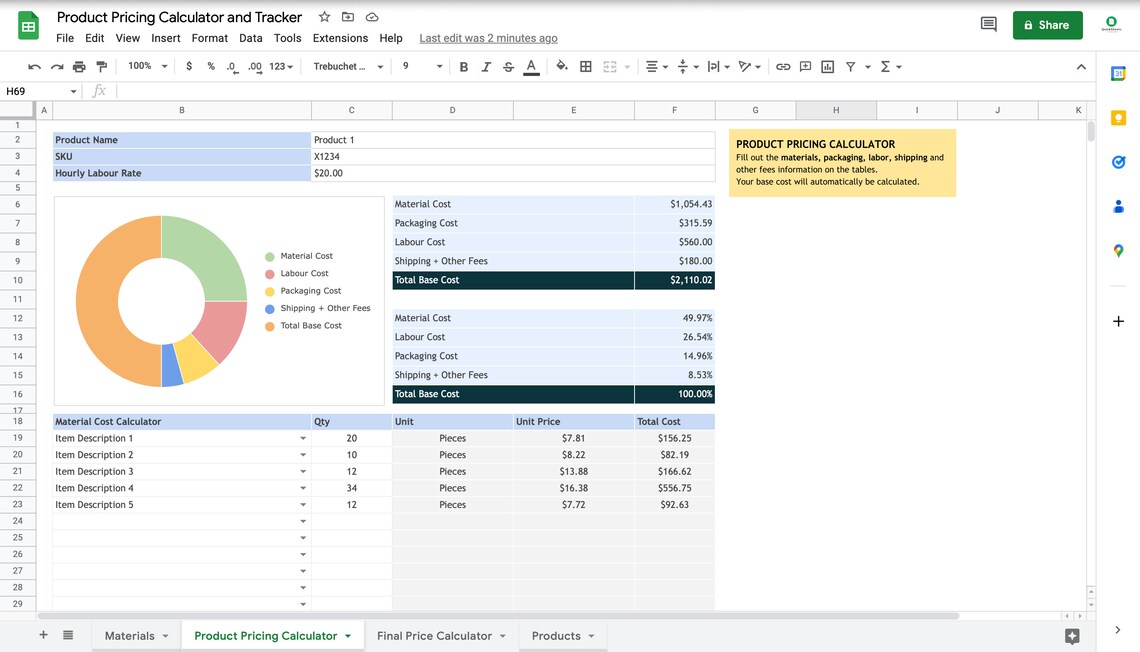
Task: Open Google Calendar in the side panel
Action: click(1118, 72)
